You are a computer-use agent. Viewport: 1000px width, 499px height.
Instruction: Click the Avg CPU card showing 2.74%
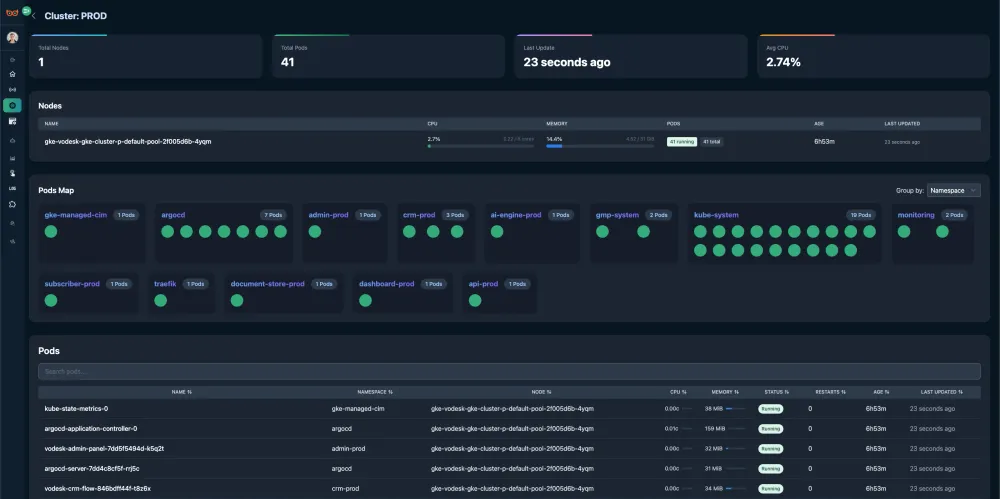[874, 56]
